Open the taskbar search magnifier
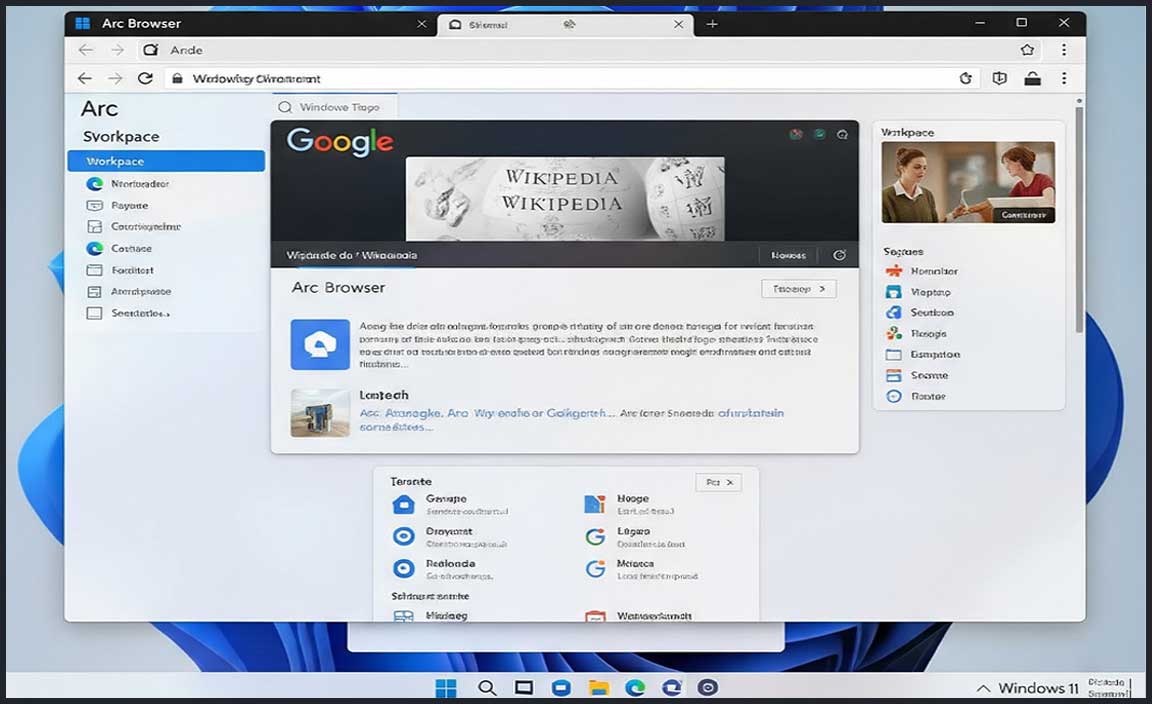 (x=486, y=688)
